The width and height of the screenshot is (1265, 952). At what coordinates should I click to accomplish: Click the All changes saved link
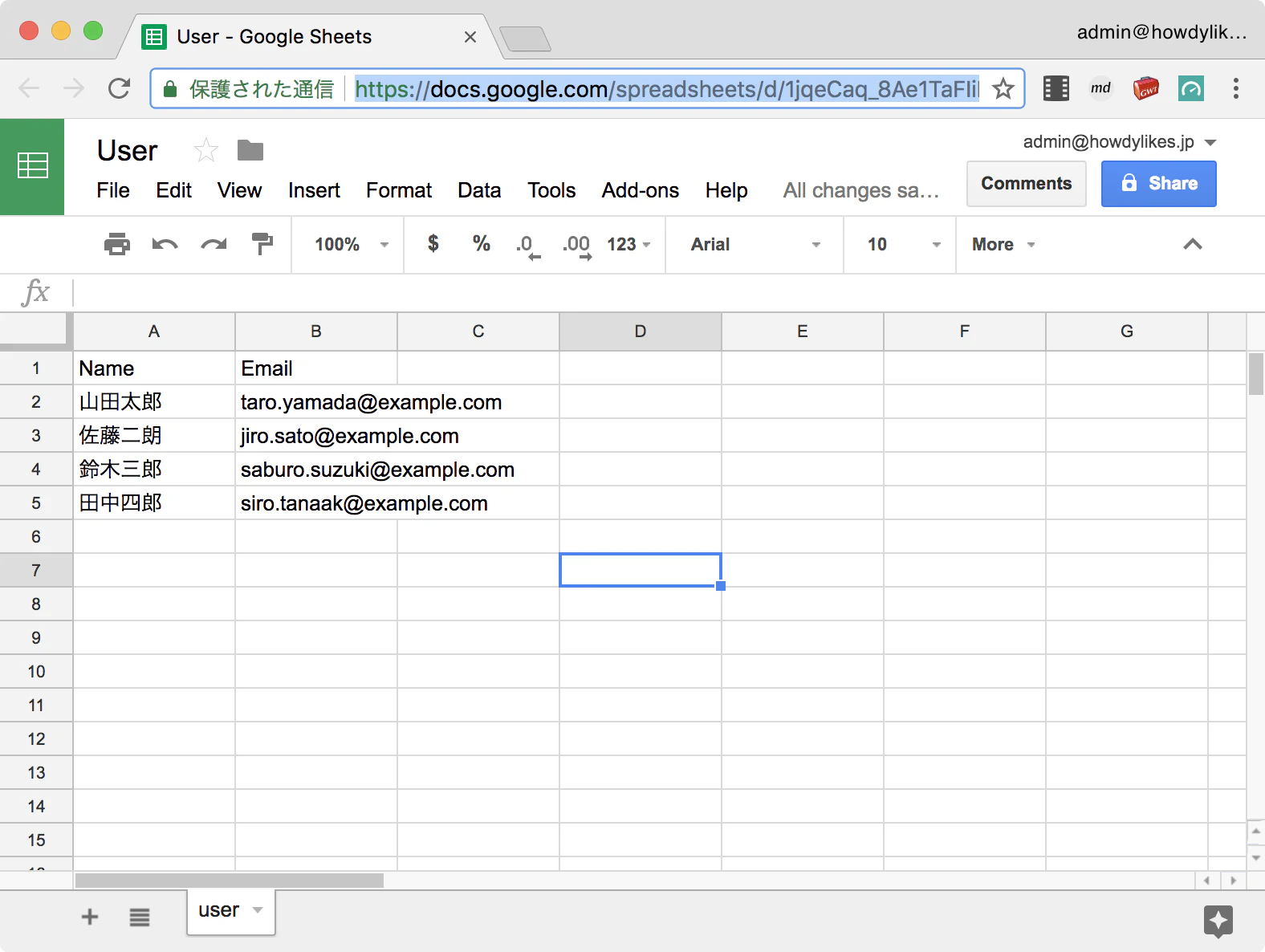860,190
